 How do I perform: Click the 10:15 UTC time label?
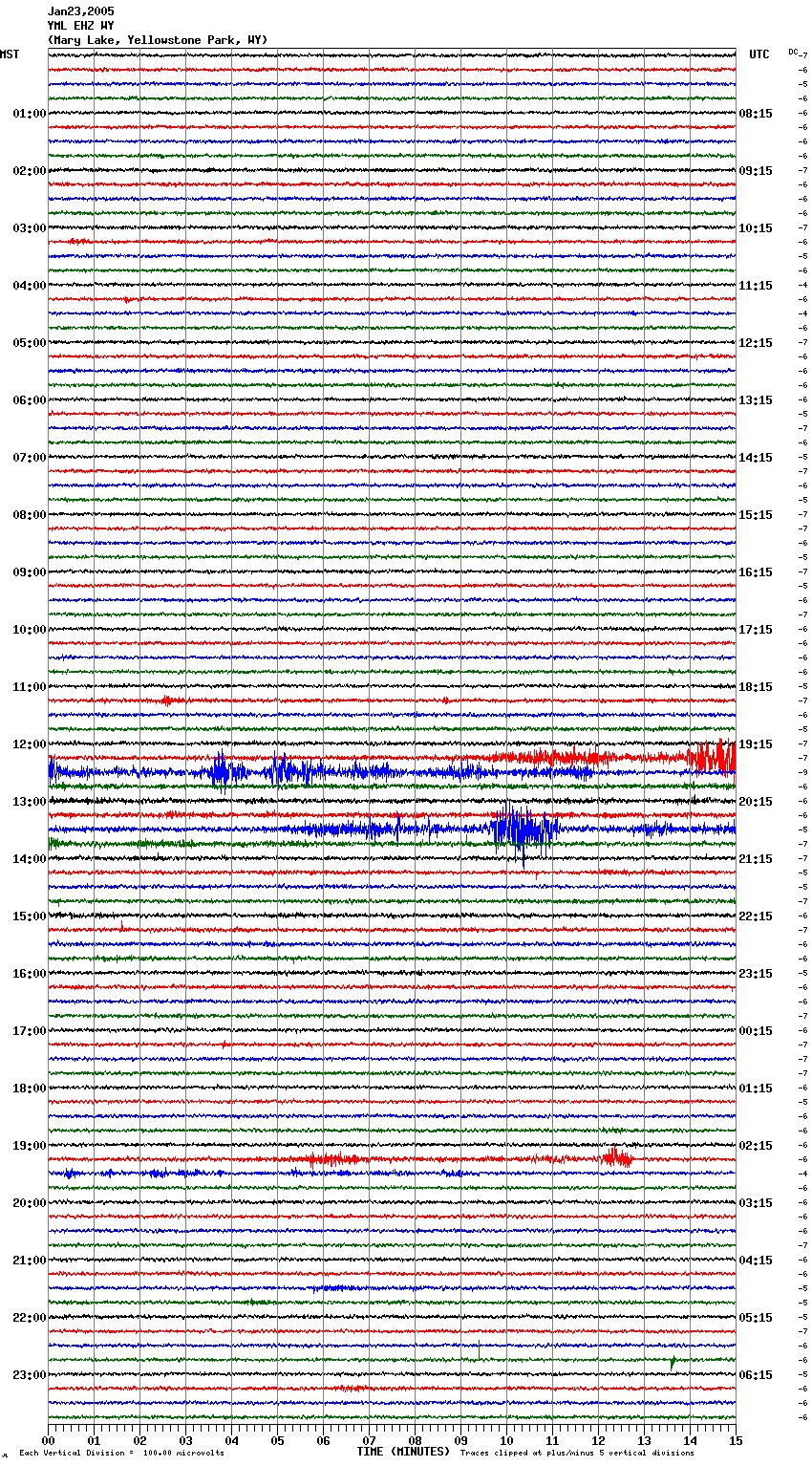[756, 228]
